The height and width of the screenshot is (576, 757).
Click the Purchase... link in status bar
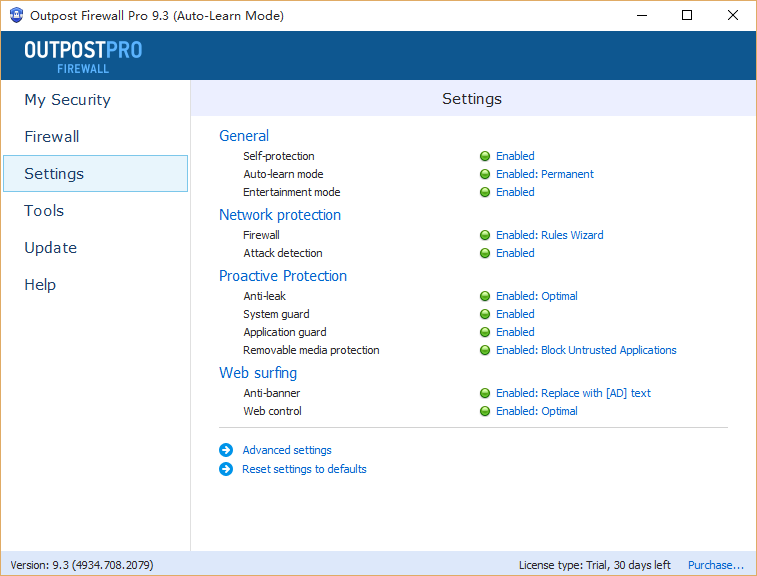[x=715, y=565]
